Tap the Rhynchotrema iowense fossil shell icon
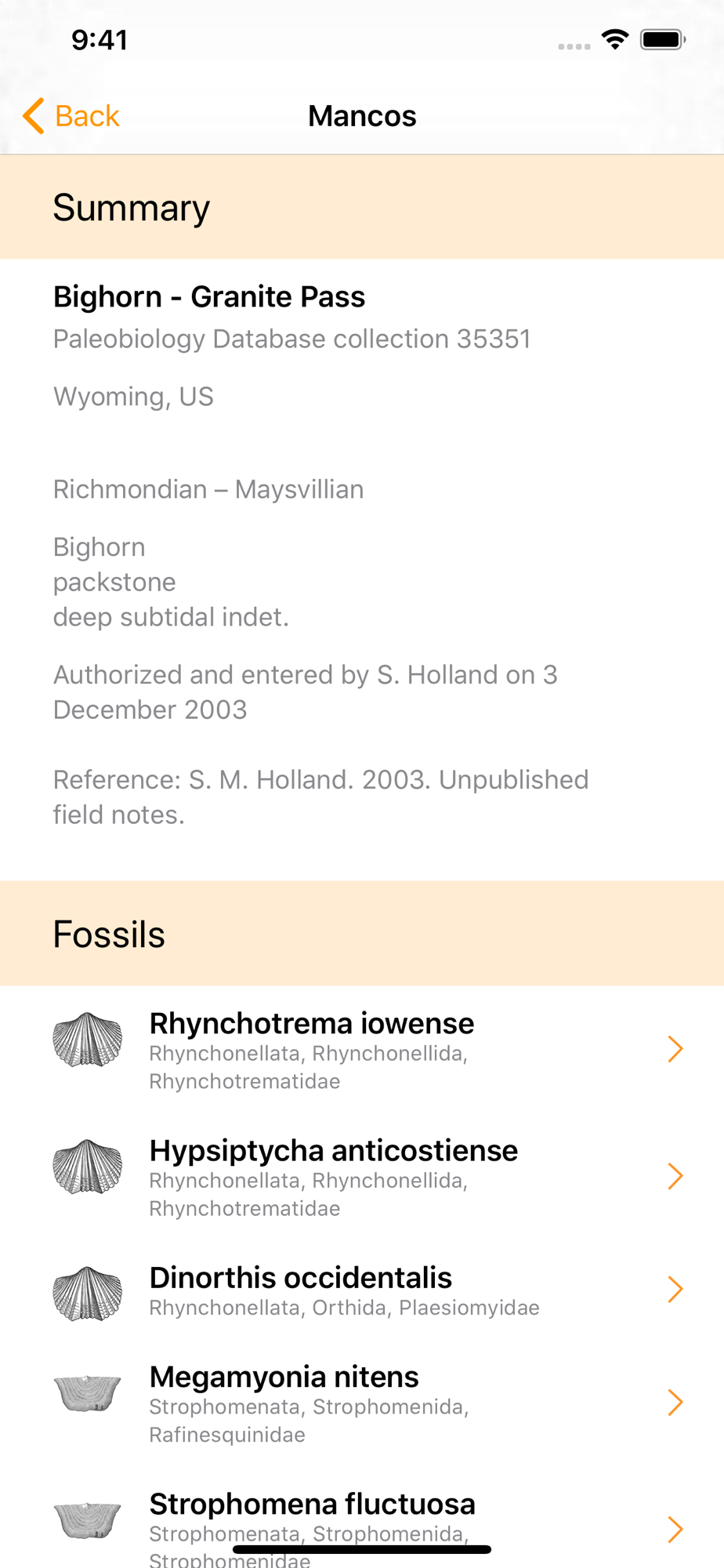This screenshot has width=724, height=1568. (87, 1040)
